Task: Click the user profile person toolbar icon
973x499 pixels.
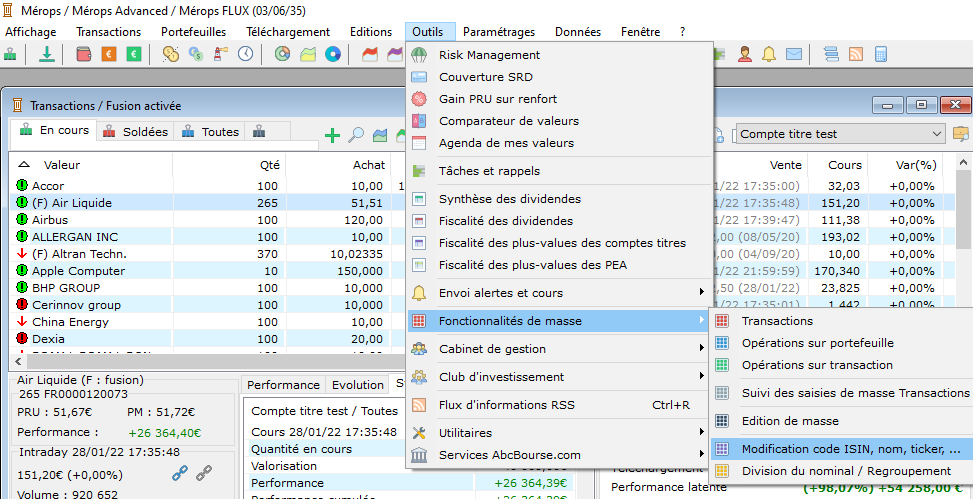Action: point(745,54)
